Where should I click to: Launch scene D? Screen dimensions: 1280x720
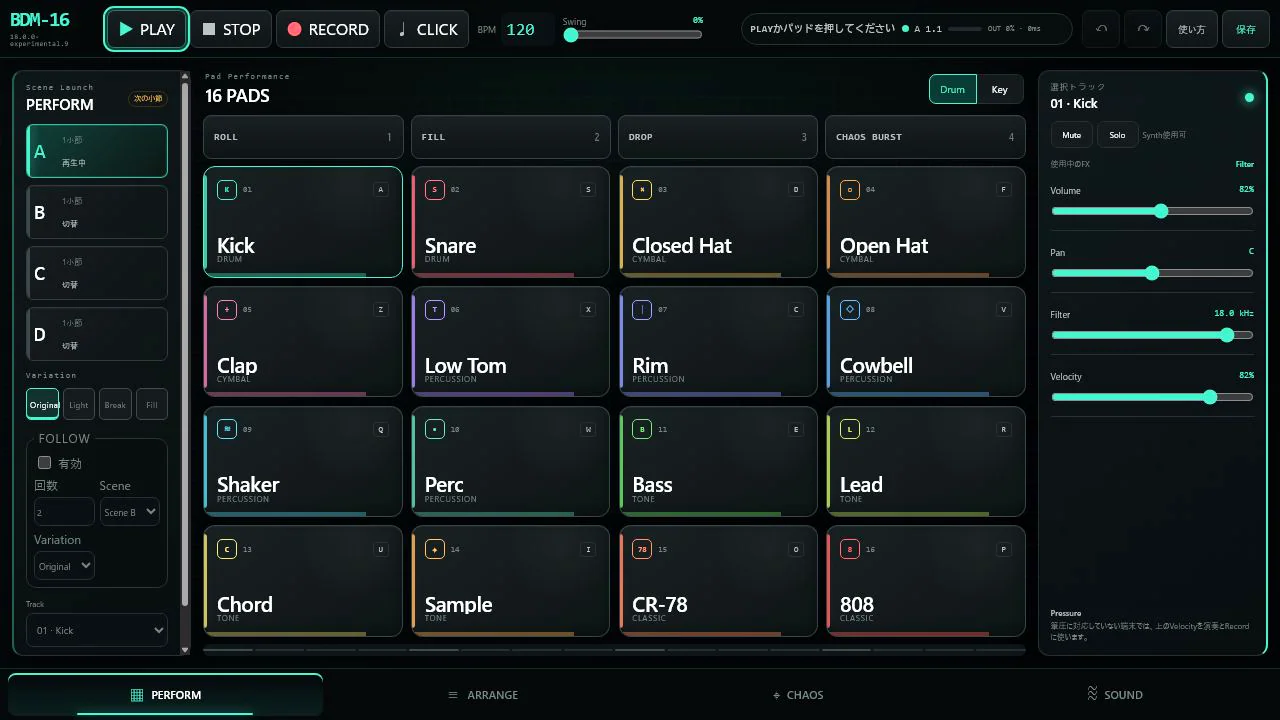coord(97,334)
